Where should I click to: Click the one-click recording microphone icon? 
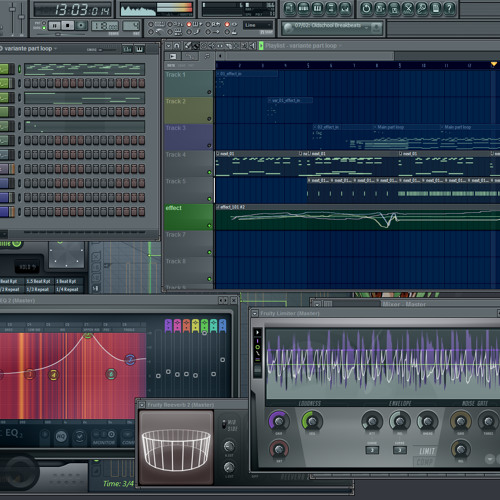pos(422,8)
